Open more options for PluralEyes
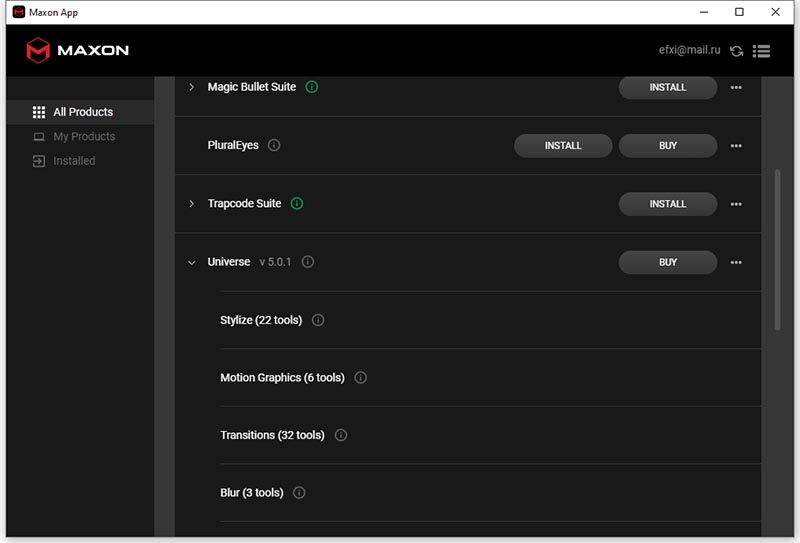This screenshot has height=543, width=800. 736,146
